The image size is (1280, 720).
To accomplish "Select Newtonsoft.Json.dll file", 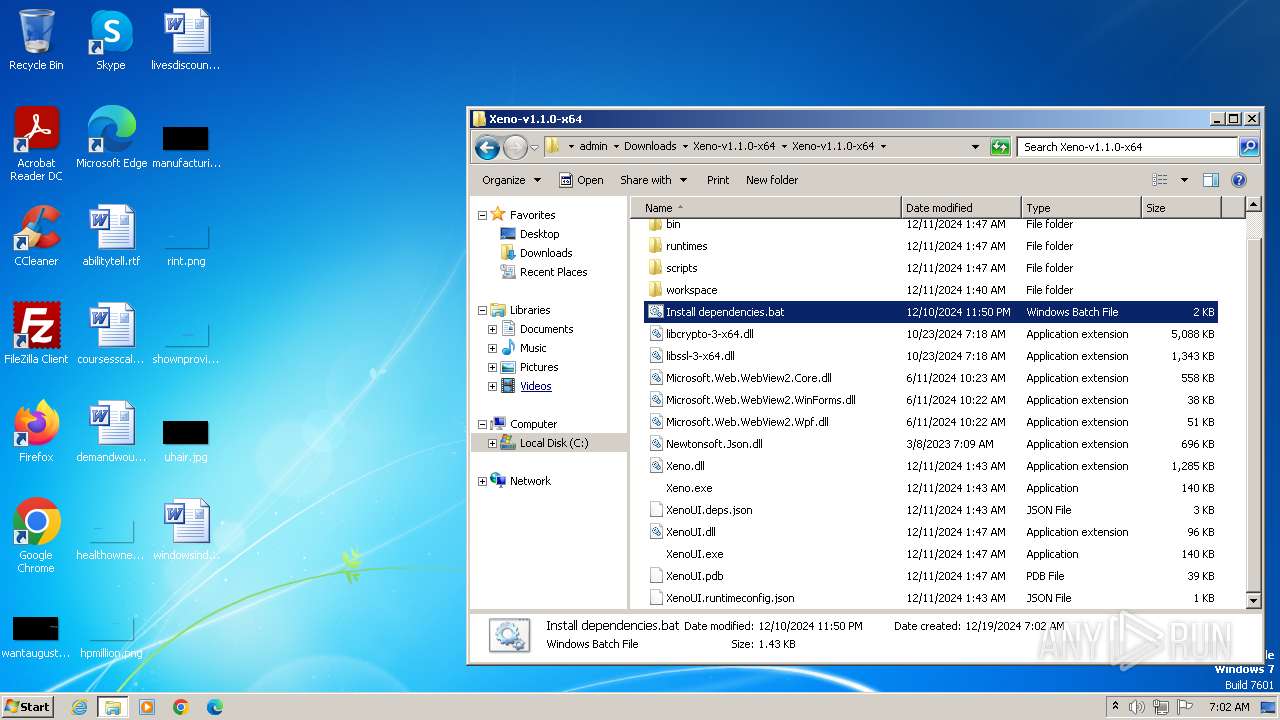I will (714, 444).
